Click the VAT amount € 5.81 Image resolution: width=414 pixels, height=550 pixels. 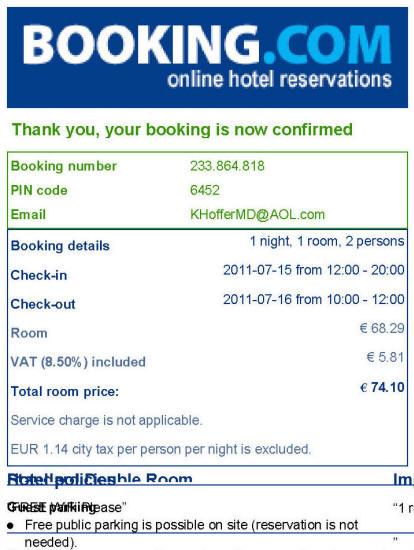[386, 357]
